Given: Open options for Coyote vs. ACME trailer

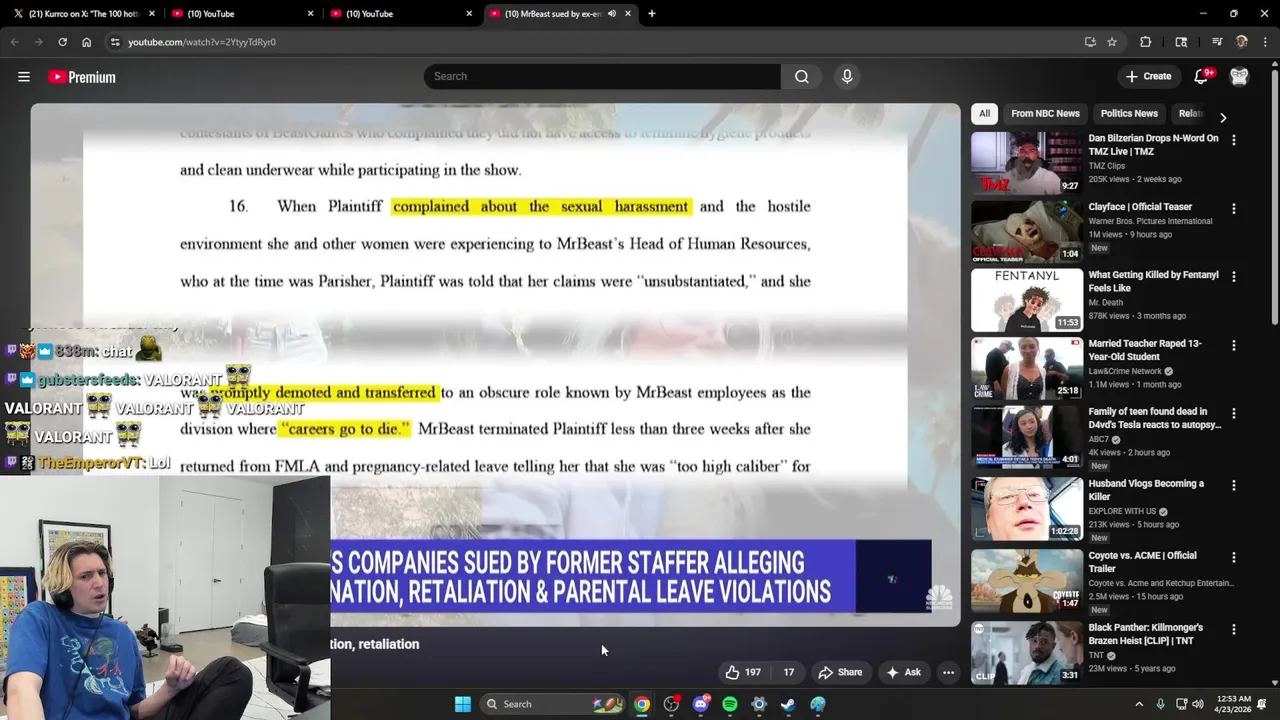Looking at the screenshot, I should [1233, 557].
